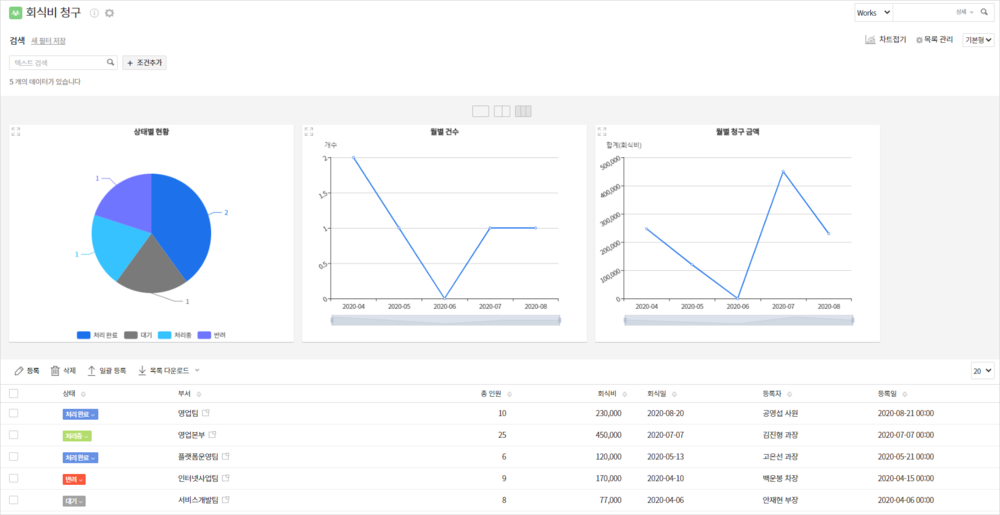Check the select-all checkbox in table header
1000x515 pixels.
coord(14,394)
